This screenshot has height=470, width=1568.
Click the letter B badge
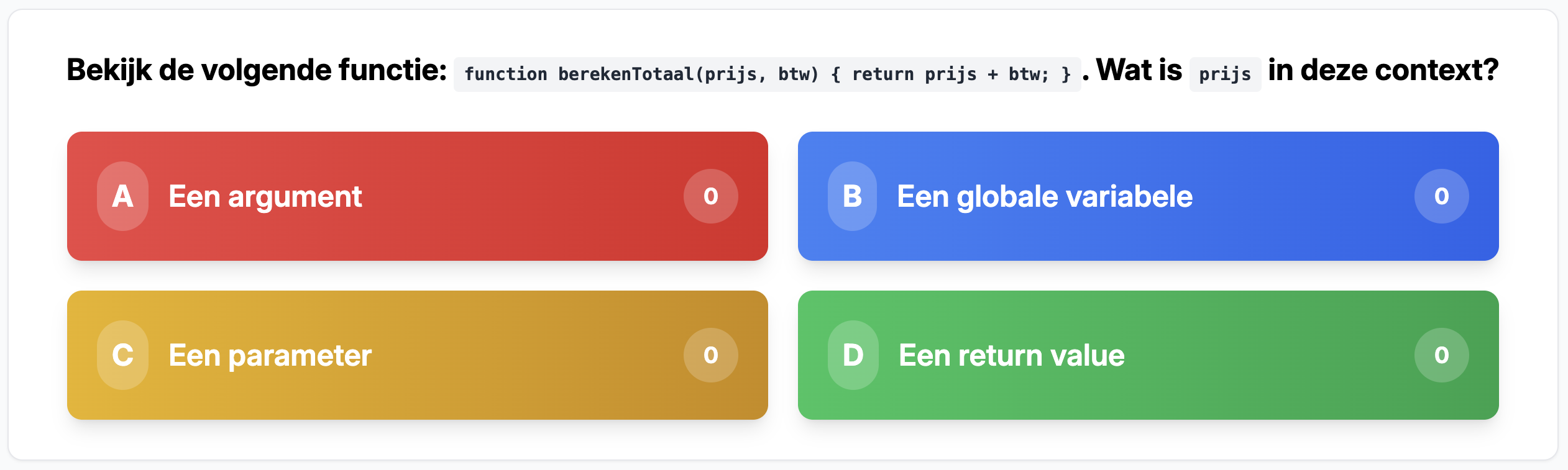tap(852, 196)
